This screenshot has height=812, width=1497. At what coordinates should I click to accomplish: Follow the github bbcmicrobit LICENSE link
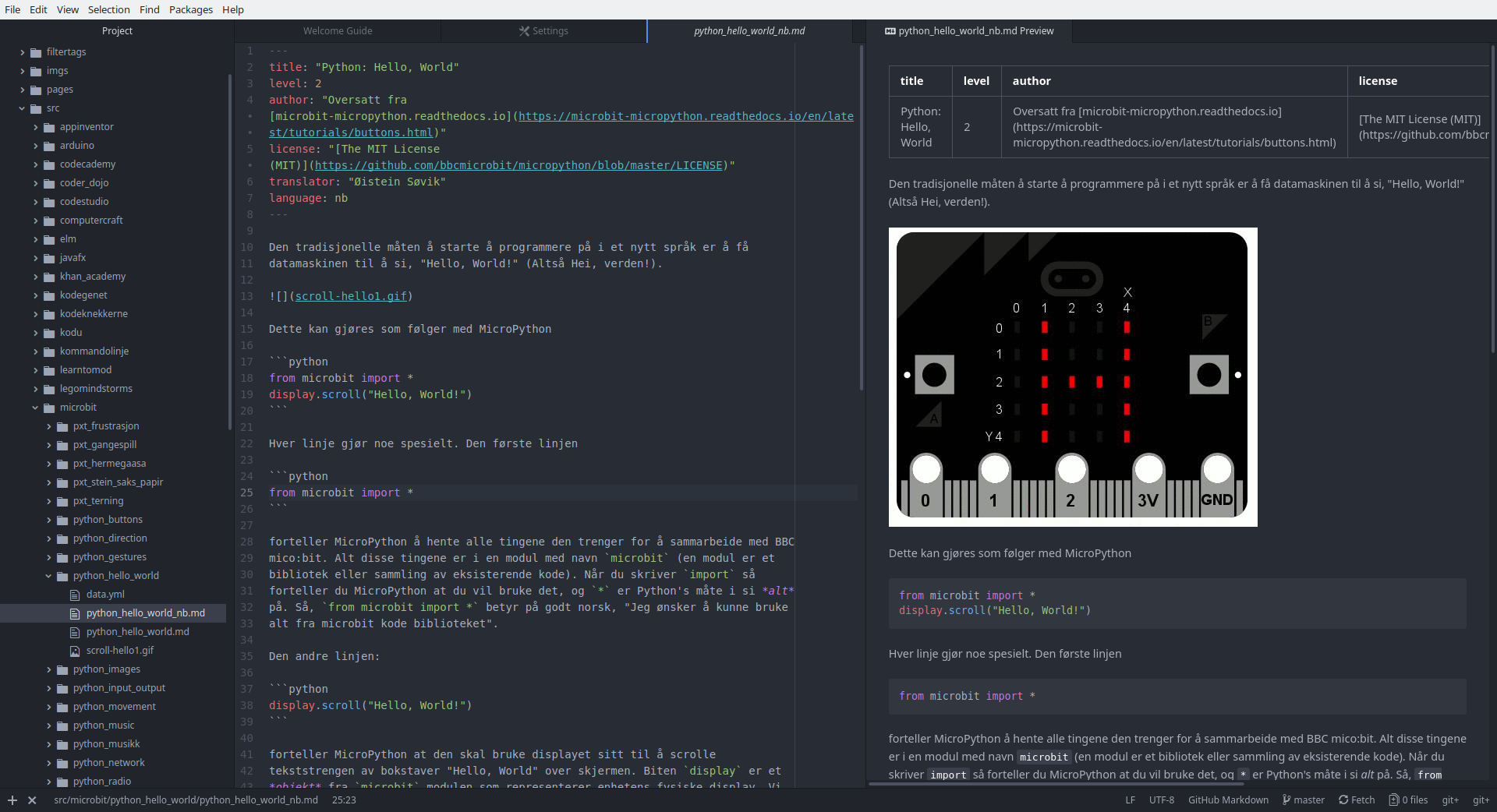click(518, 165)
